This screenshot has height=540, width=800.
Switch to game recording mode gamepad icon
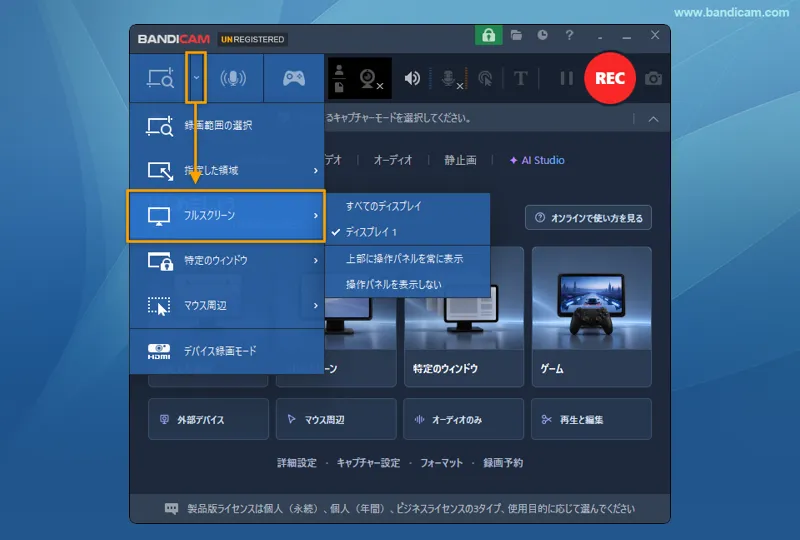click(x=294, y=78)
